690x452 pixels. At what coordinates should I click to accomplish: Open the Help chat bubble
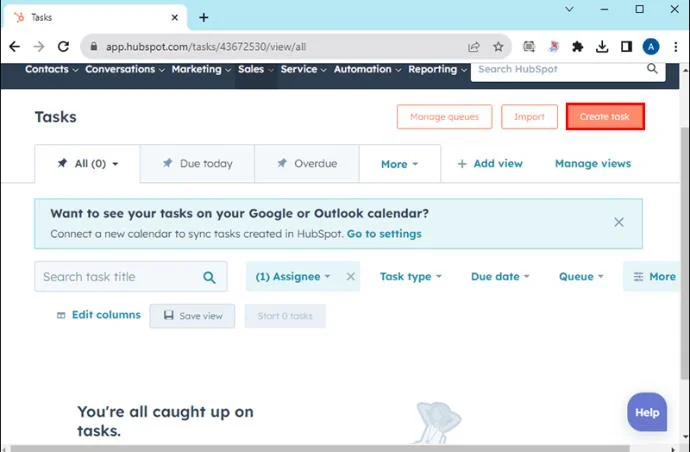pos(647,412)
